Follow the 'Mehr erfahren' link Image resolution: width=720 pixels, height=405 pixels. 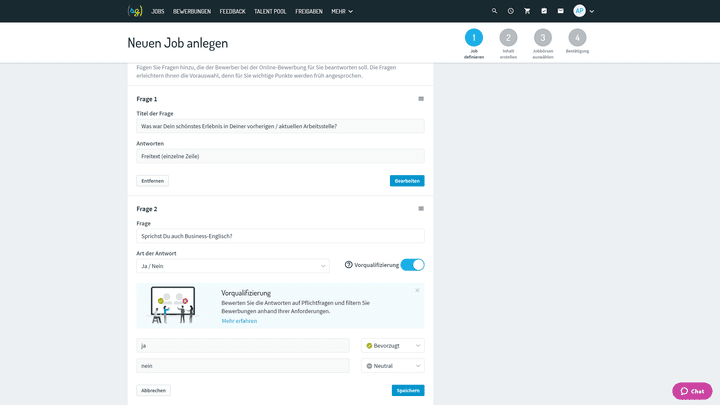point(239,321)
